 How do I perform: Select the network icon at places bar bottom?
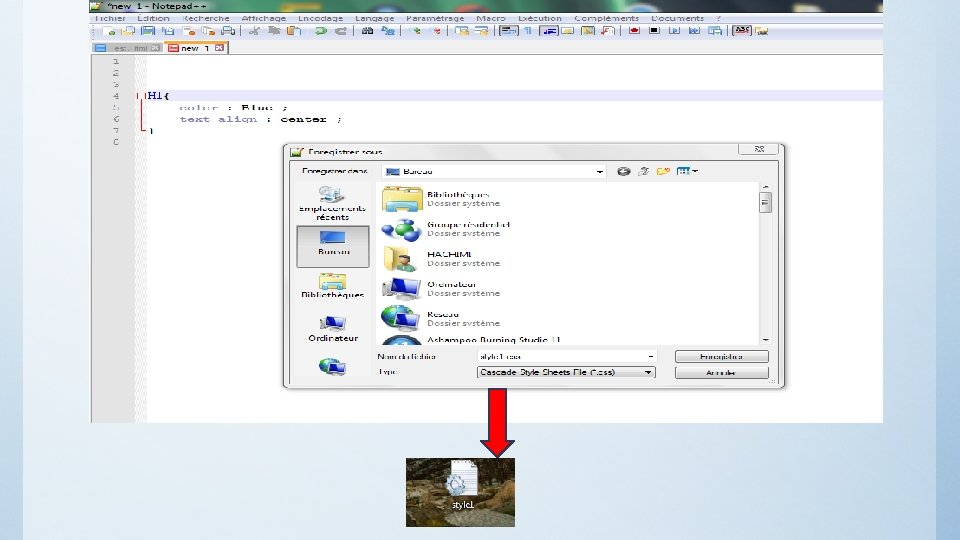click(x=332, y=366)
